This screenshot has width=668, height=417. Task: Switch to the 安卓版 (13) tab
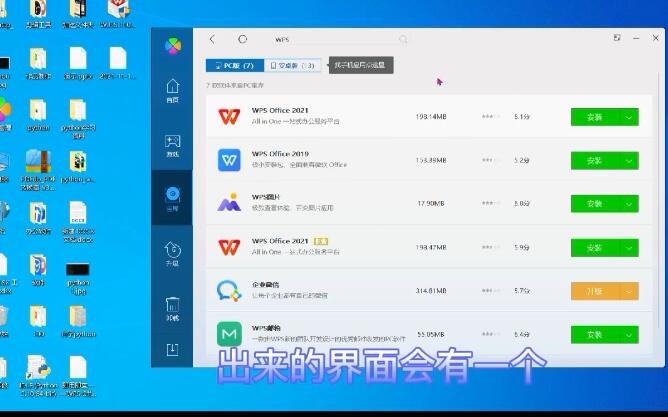[293, 66]
